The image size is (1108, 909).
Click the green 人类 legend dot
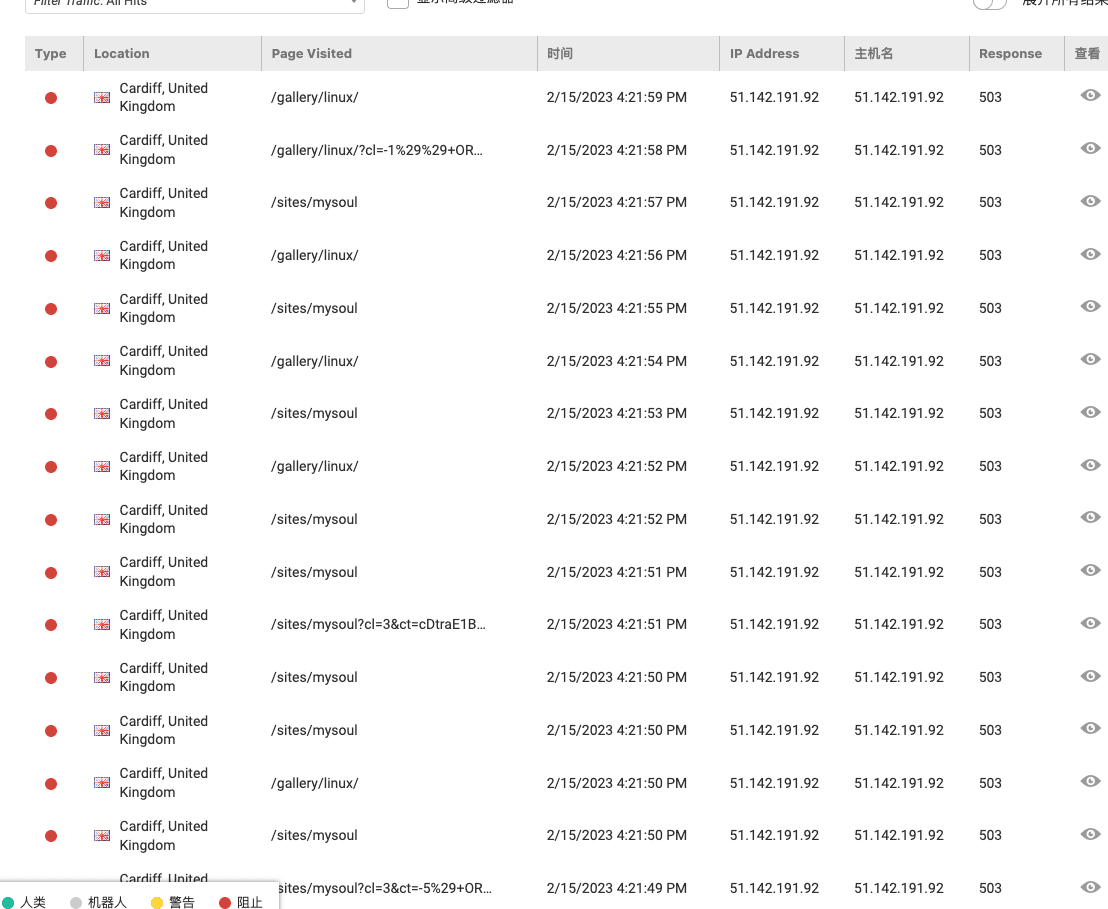tap(8, 902)
